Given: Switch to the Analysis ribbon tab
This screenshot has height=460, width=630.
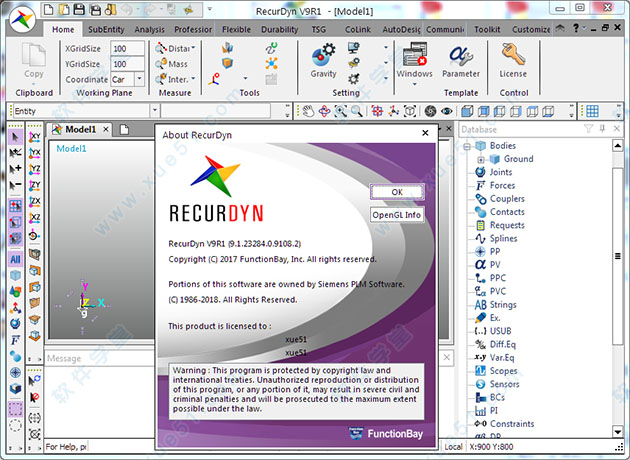Looking at the screenshot, I should coord(149,29).
